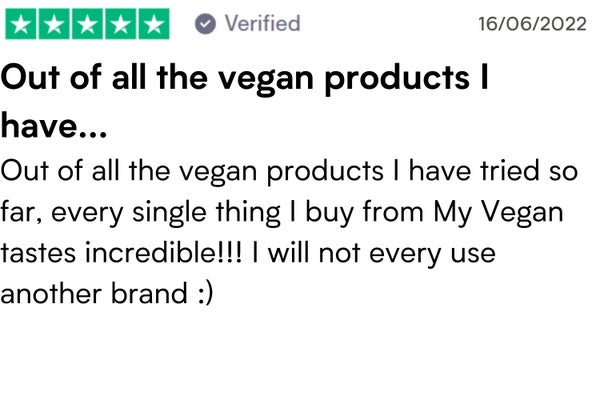Click the word 'products' in review title
The image size is (600, 400).
[396, 80]
